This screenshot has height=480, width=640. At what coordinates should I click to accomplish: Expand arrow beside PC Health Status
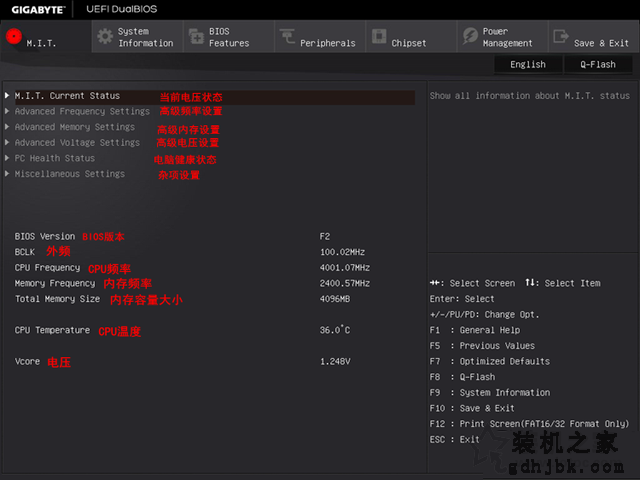(x=7, y=158)
